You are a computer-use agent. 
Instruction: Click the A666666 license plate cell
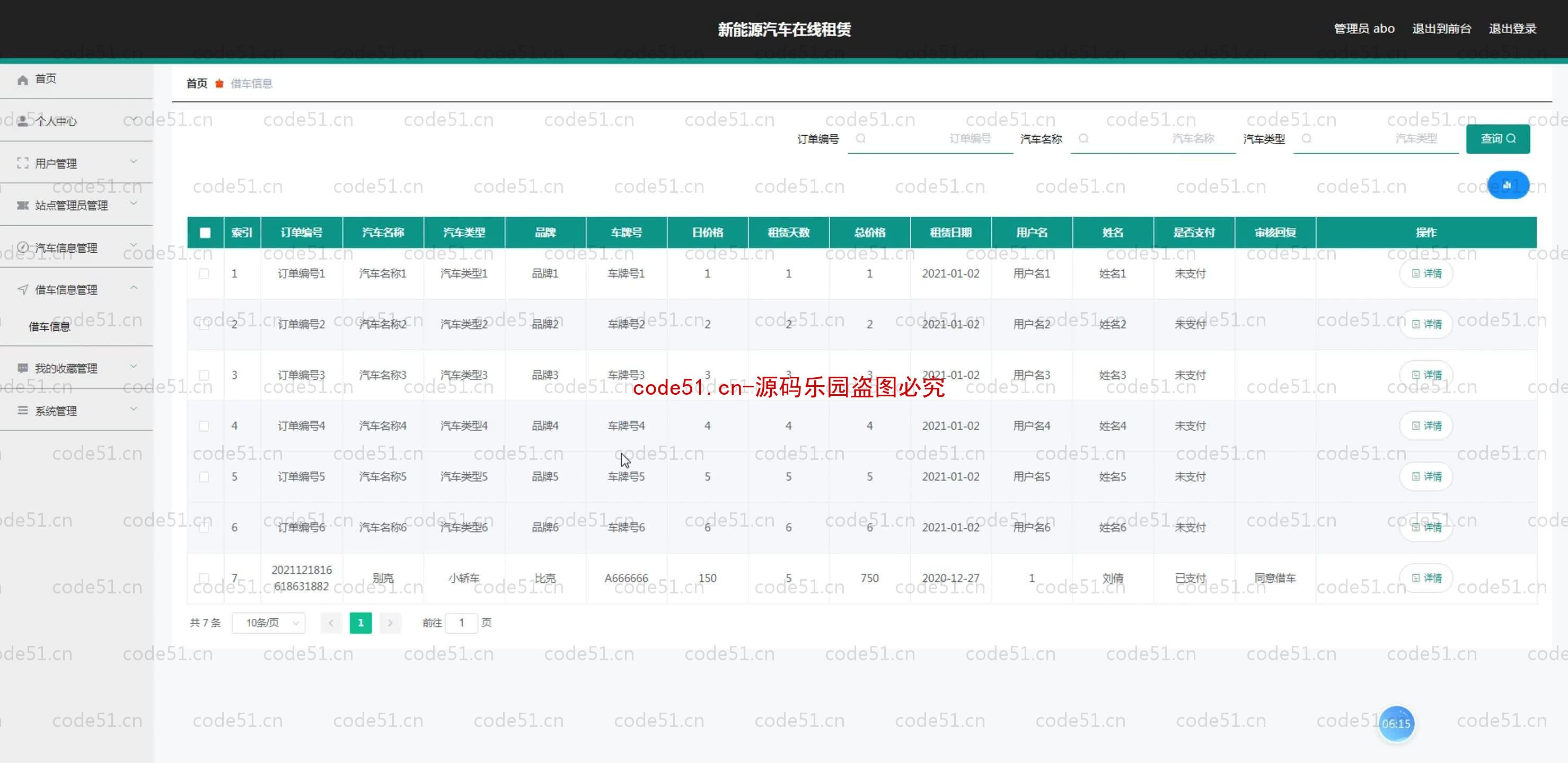[626, 578]
